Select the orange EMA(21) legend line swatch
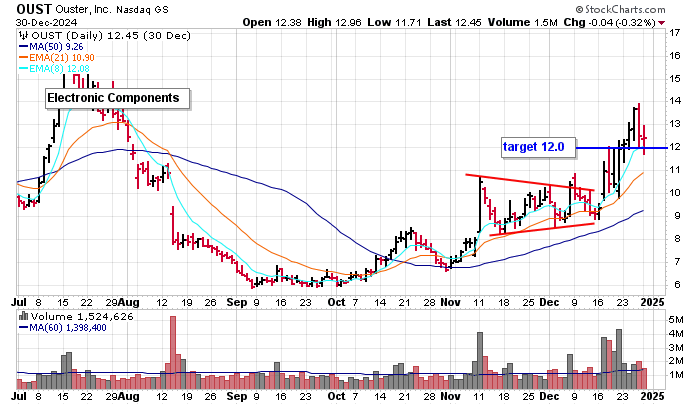The image size is (700, 405). 24,58
